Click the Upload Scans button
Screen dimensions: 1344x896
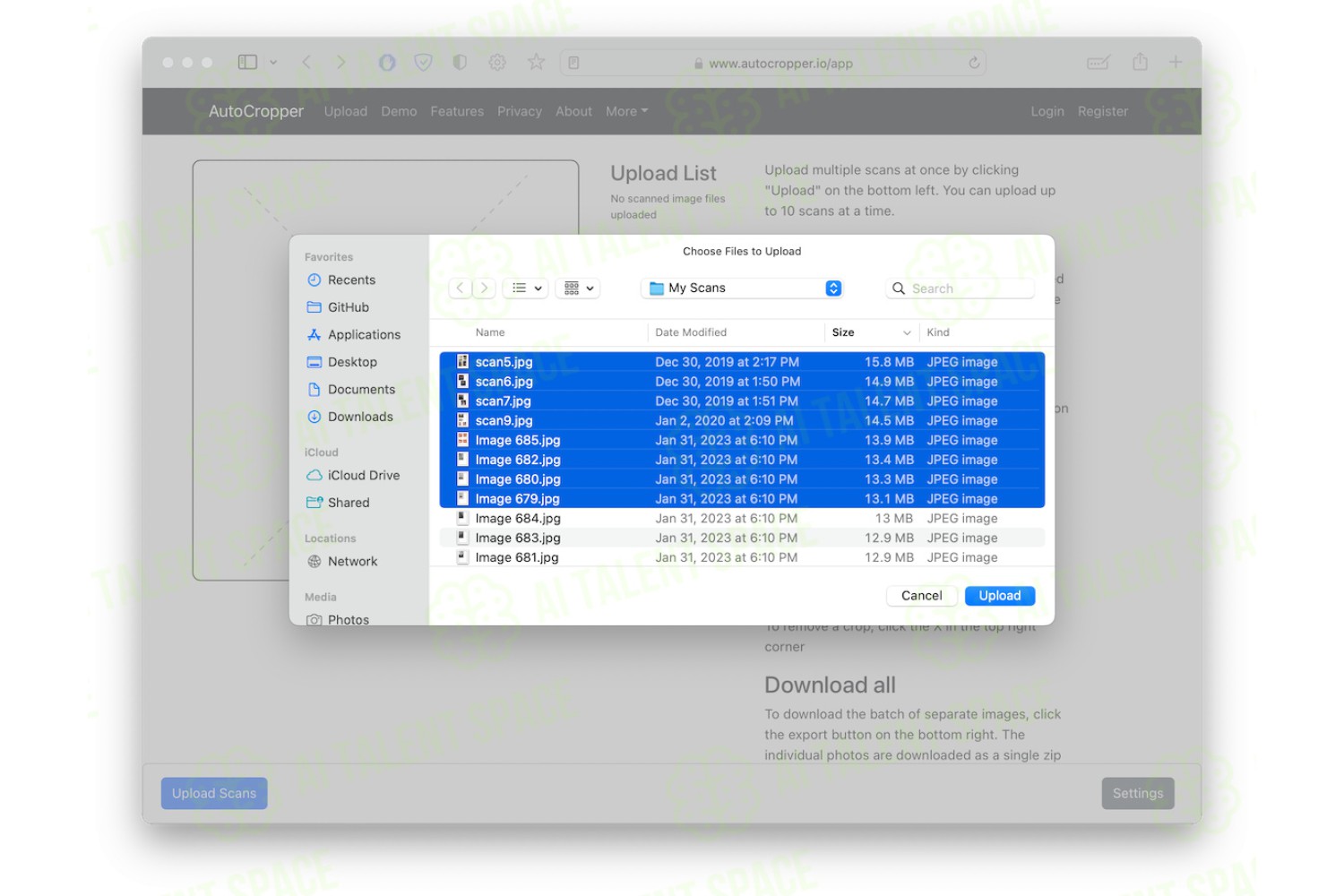pyautogui.click(x=214, y=793)
